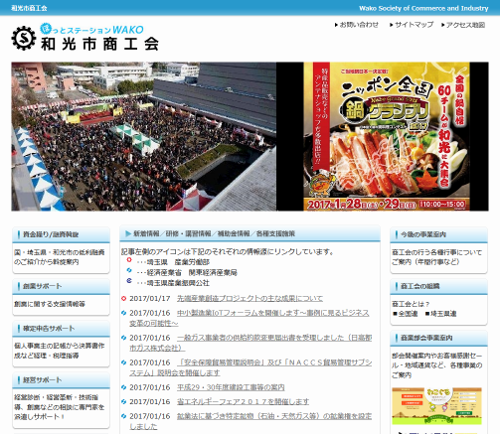Click the blue icon beside IoTフォーラム news entry
Viewport: 500px width, 434px height.
click(x=124, y=313)
